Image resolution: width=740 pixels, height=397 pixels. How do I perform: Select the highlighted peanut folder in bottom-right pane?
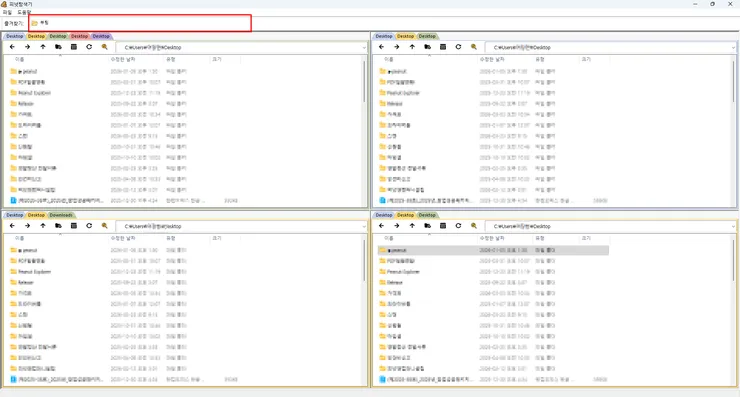[493, 250]
